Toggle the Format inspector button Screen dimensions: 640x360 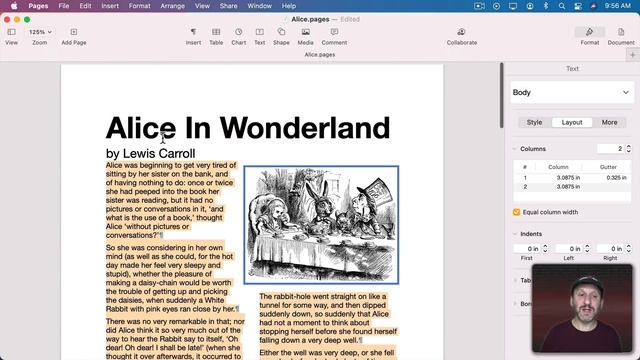point(589,32)
